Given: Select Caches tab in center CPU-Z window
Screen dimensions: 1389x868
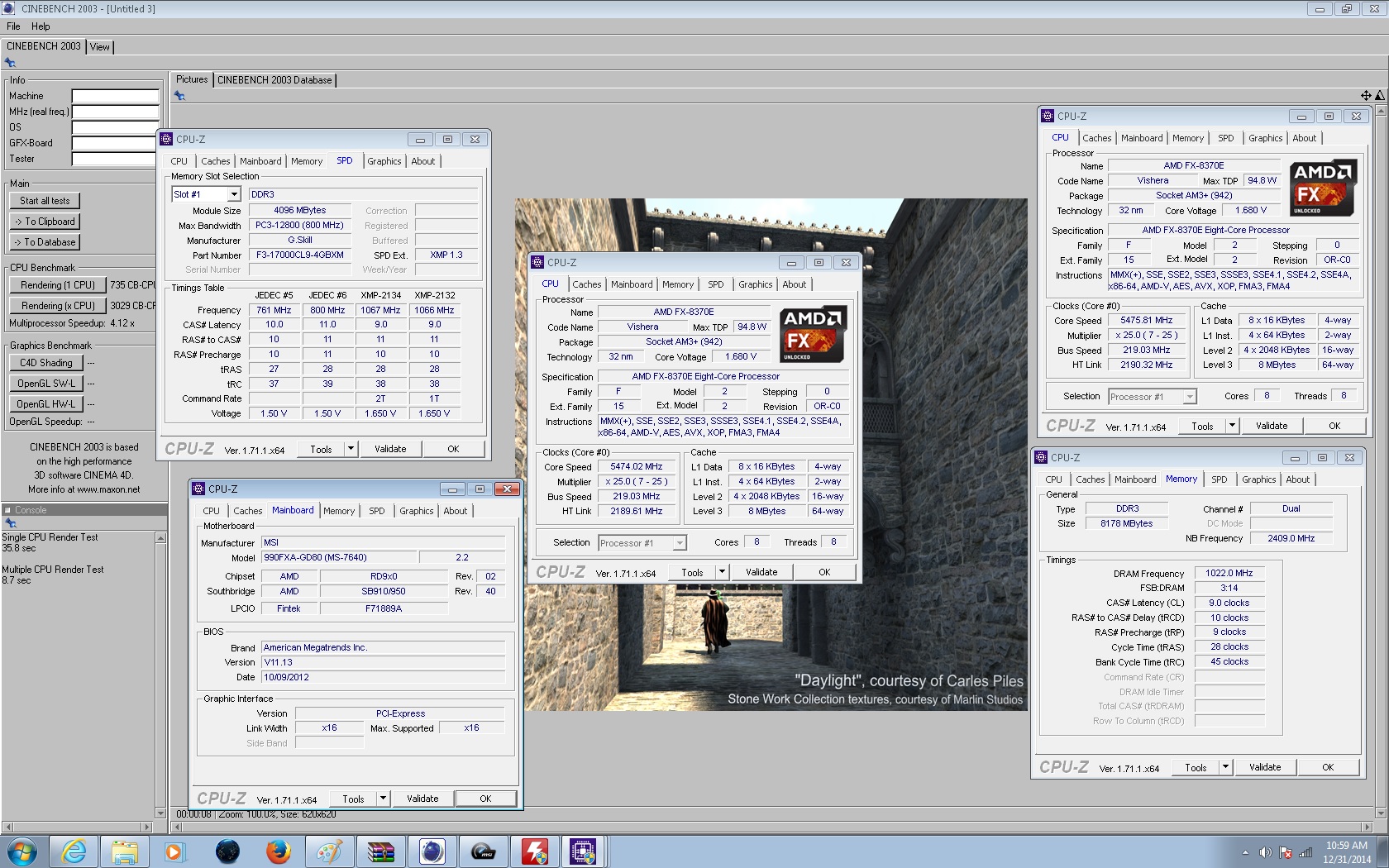Looking at the screenshot, I should (587, 284).
